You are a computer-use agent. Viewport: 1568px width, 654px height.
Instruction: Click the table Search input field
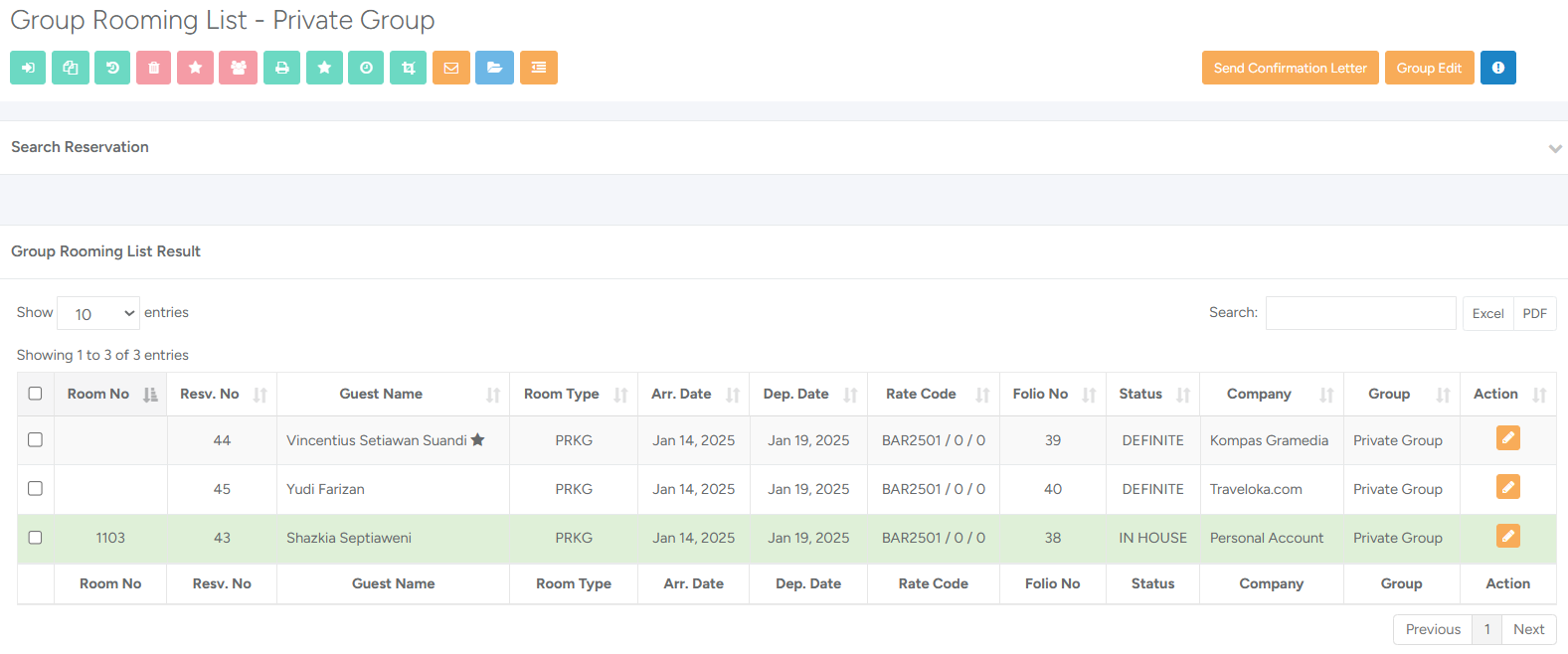[x=1360, y=313]
